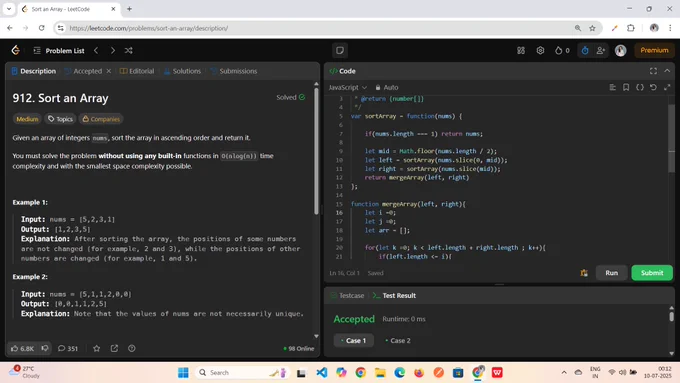Screen dimensions: 680x383
Task: Toggle the Auto lock setting
Action: [x=387, y=88]
